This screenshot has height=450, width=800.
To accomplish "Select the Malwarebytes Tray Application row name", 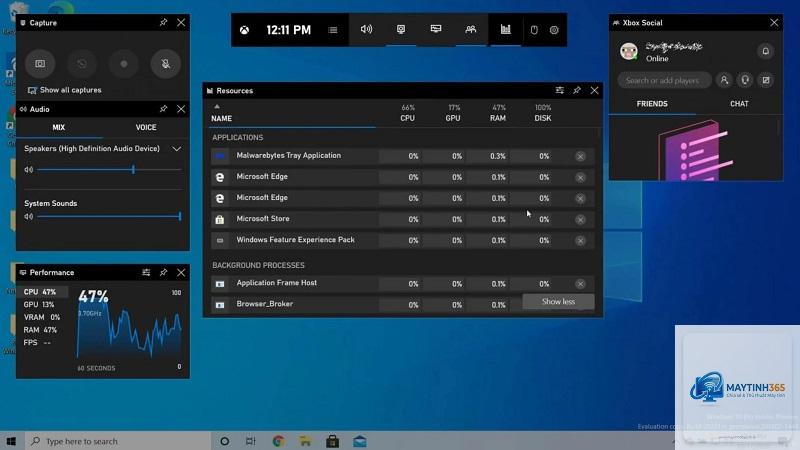I will [288, 156].
